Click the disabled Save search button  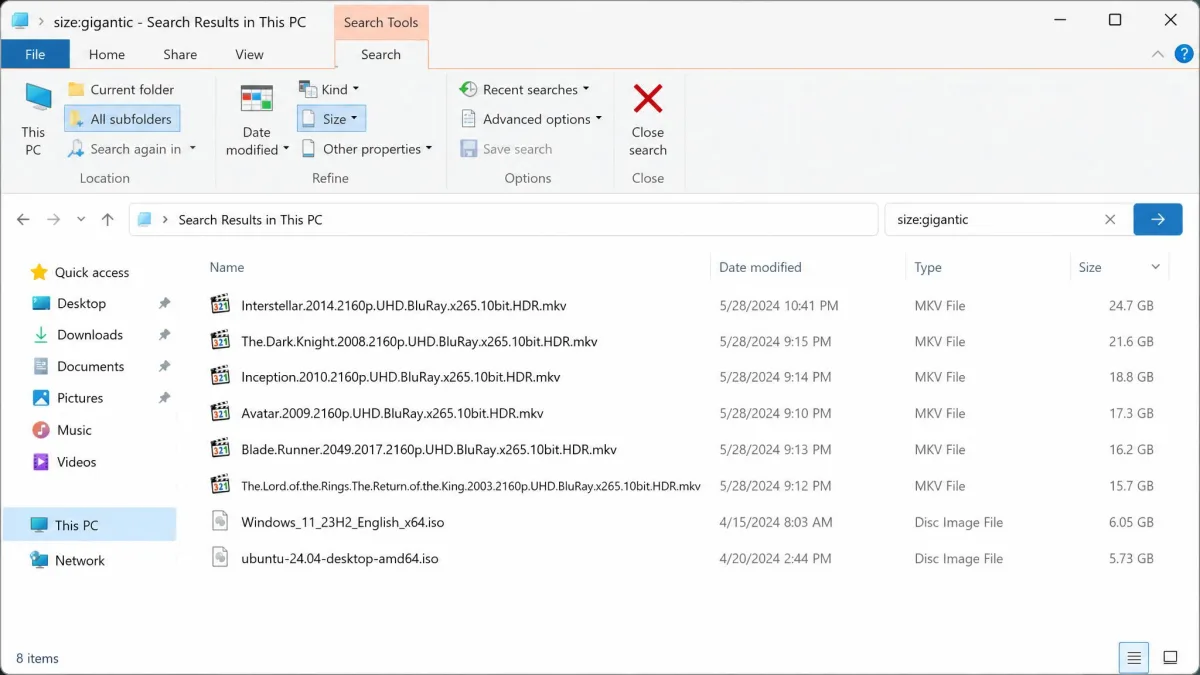click(507, 149)
